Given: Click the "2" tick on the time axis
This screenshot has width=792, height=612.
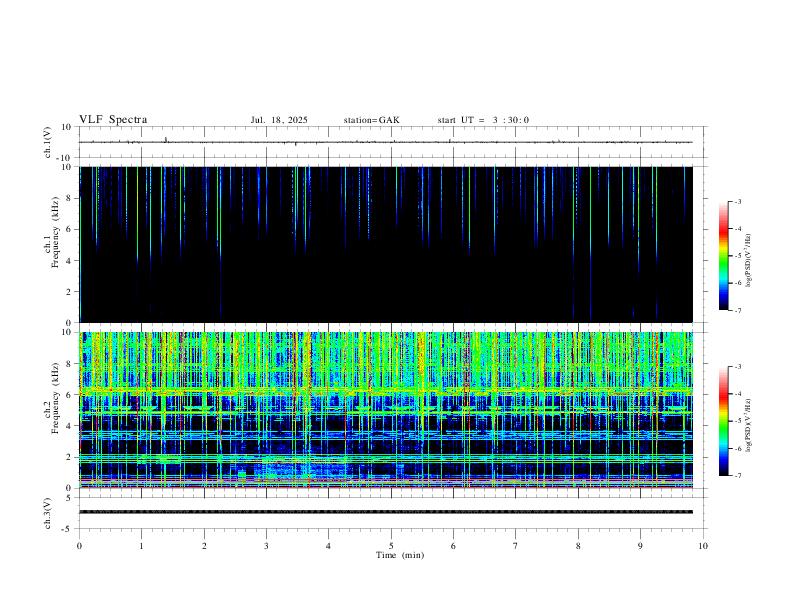Looking at the screenshot, I should 204,546.
